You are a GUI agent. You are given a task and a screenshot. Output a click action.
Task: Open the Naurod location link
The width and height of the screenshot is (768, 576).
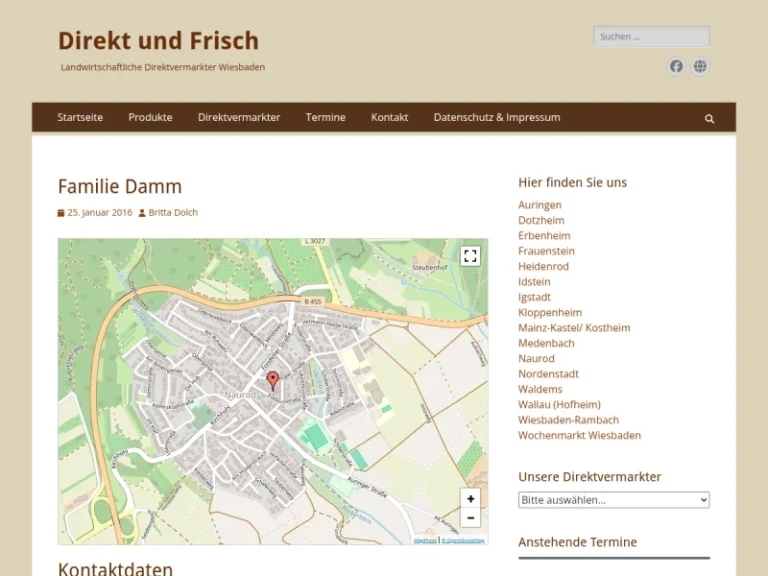point(536,359)
